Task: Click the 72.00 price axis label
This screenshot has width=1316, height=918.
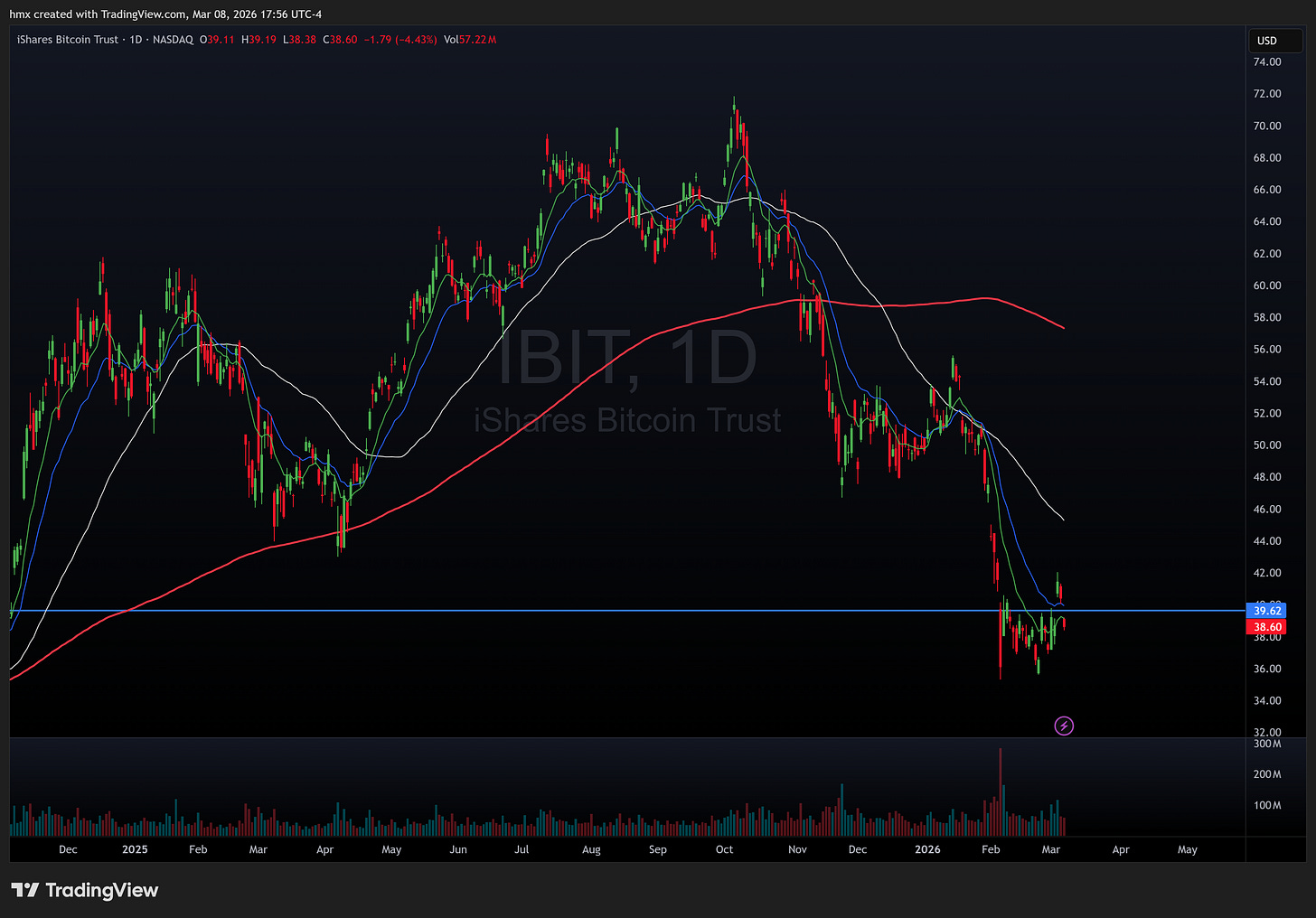Action: coord(1266,94)
